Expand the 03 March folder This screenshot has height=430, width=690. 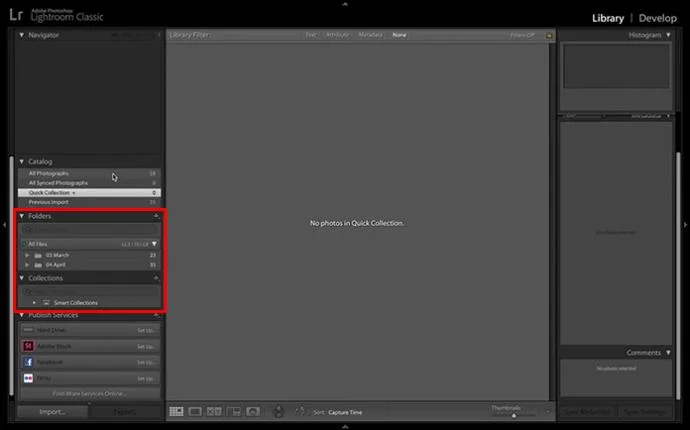click(x=28, y=255)
